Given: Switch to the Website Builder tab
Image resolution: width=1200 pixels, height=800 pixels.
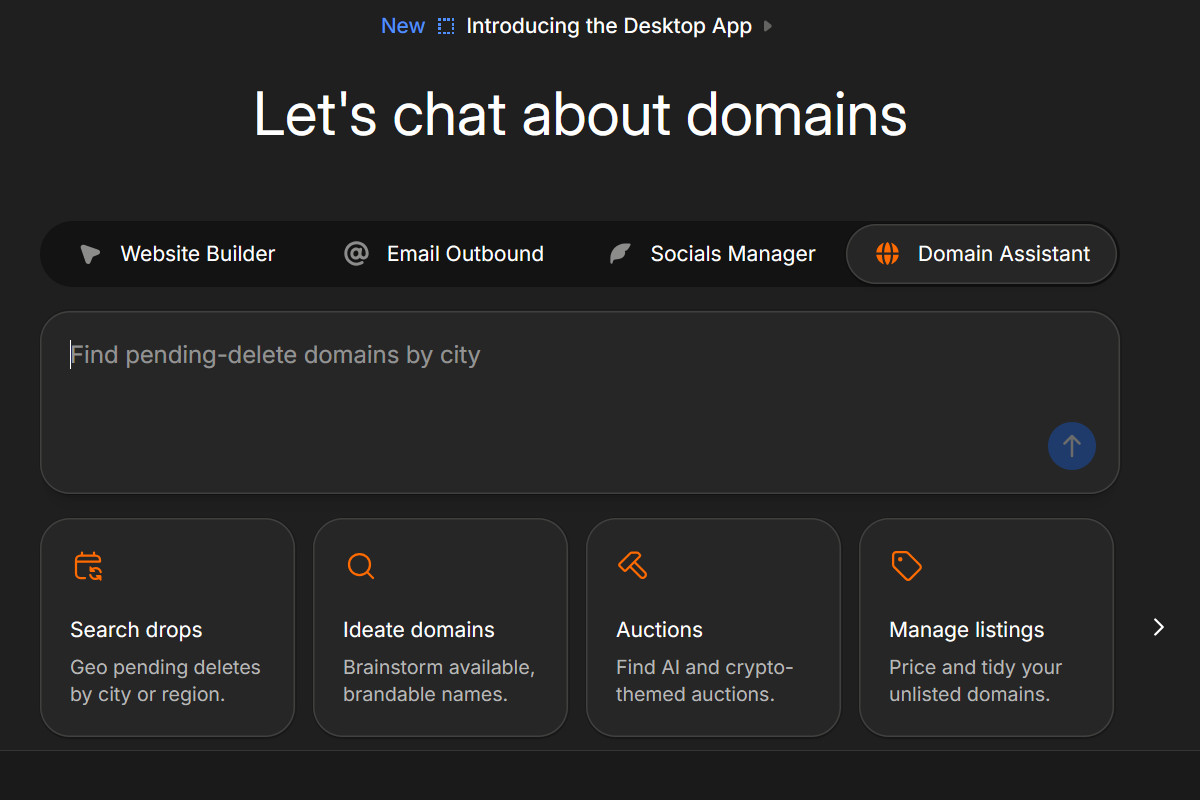Looking at the screenshot, I should pos(178,254).
